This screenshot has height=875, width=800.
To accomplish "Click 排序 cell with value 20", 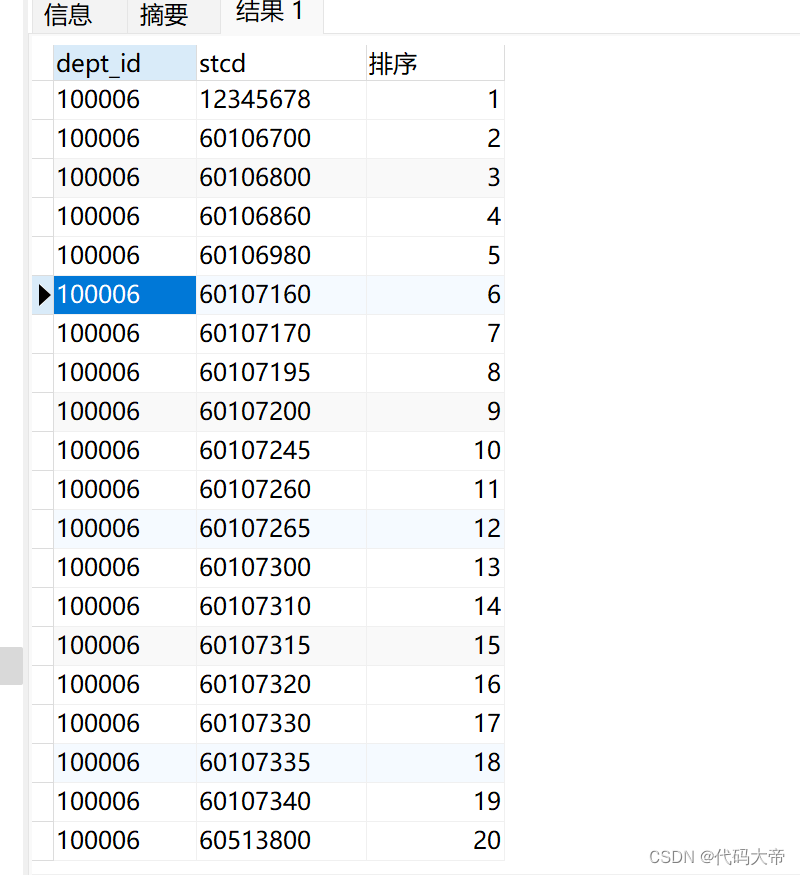I will [435, 840].
